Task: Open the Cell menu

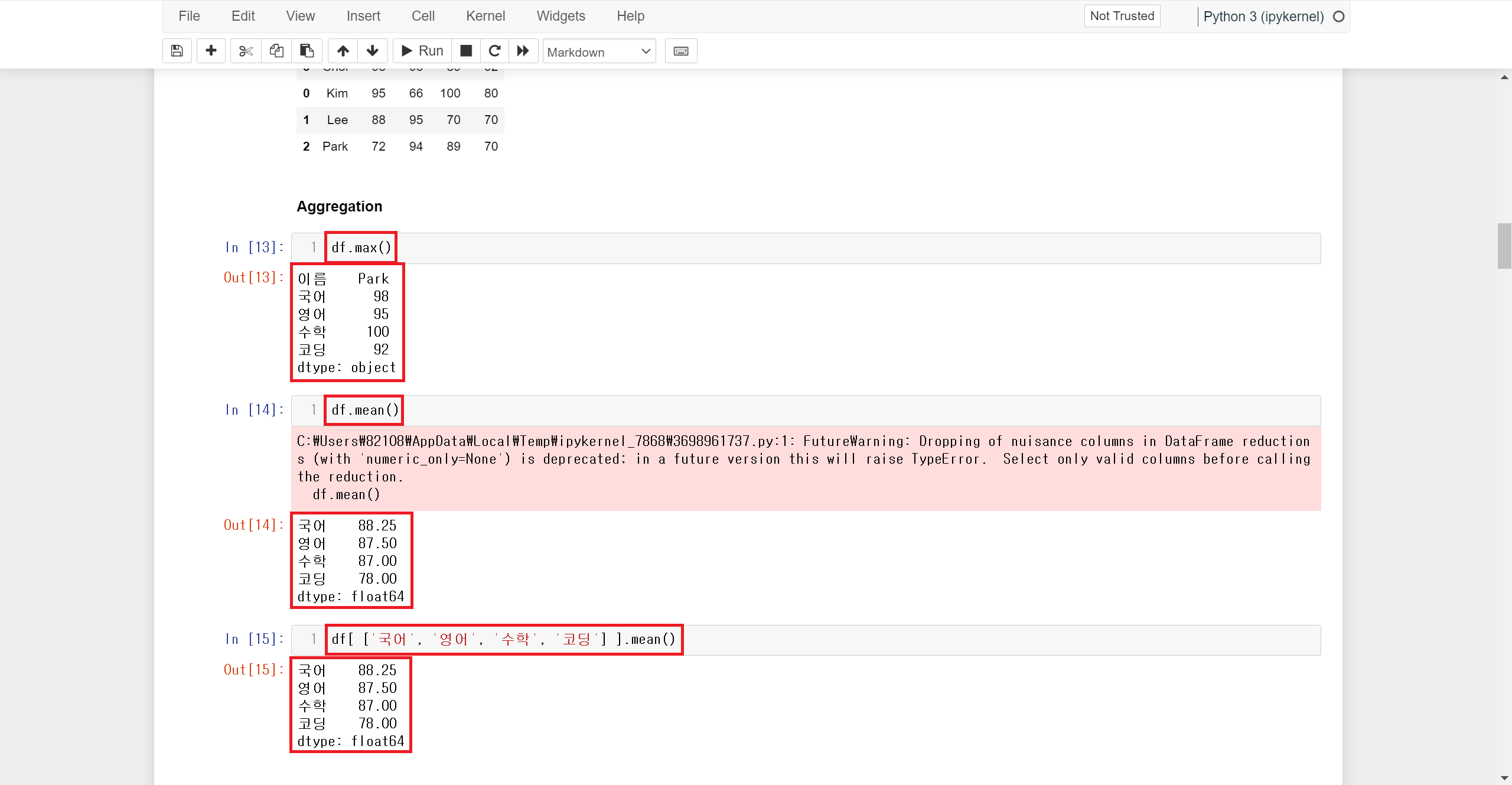Action: (423, 16)
